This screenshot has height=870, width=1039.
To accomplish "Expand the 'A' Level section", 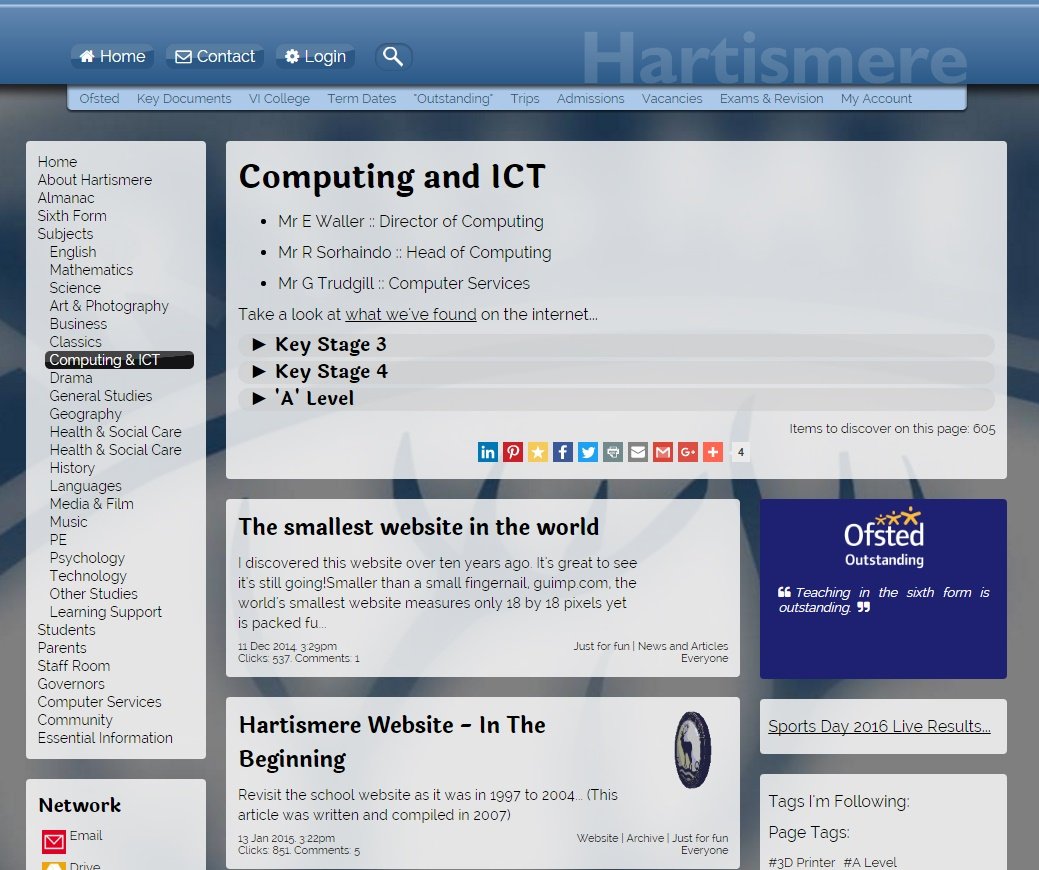I will coord(314,399).
